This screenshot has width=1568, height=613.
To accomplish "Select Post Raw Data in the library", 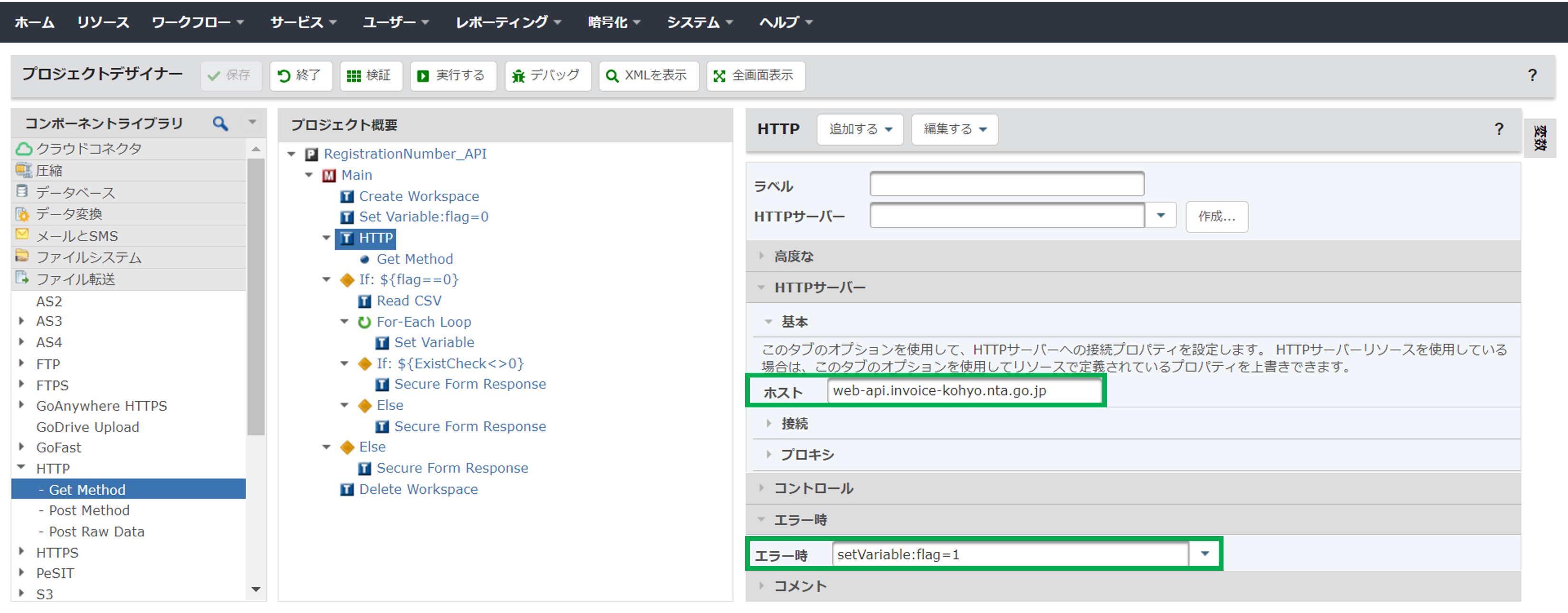I will [x=97, y=532].
